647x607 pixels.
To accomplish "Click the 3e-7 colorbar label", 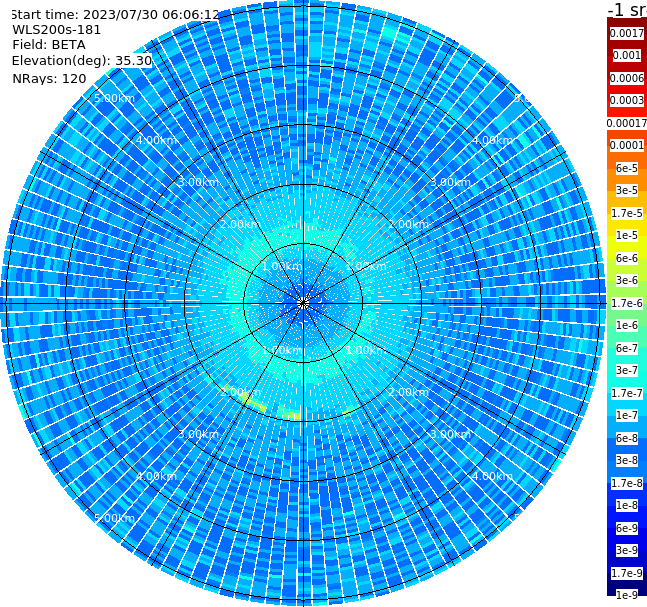I will click(x=627, y=370).
